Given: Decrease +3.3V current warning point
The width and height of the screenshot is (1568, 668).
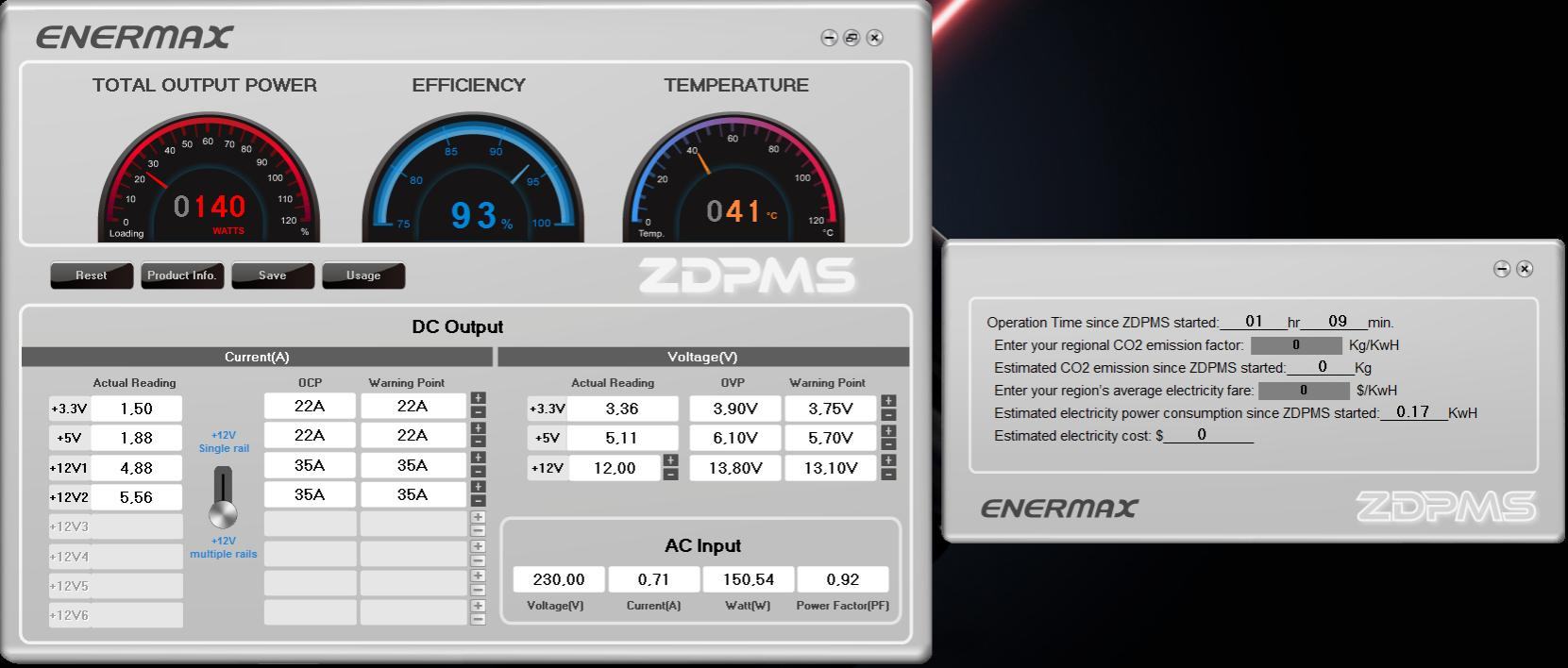Looking at the screenshot, I should coord(479,412).
